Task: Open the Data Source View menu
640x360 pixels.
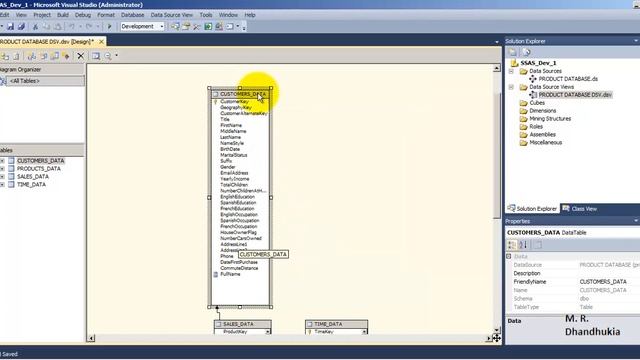Action: pos(172,15)
